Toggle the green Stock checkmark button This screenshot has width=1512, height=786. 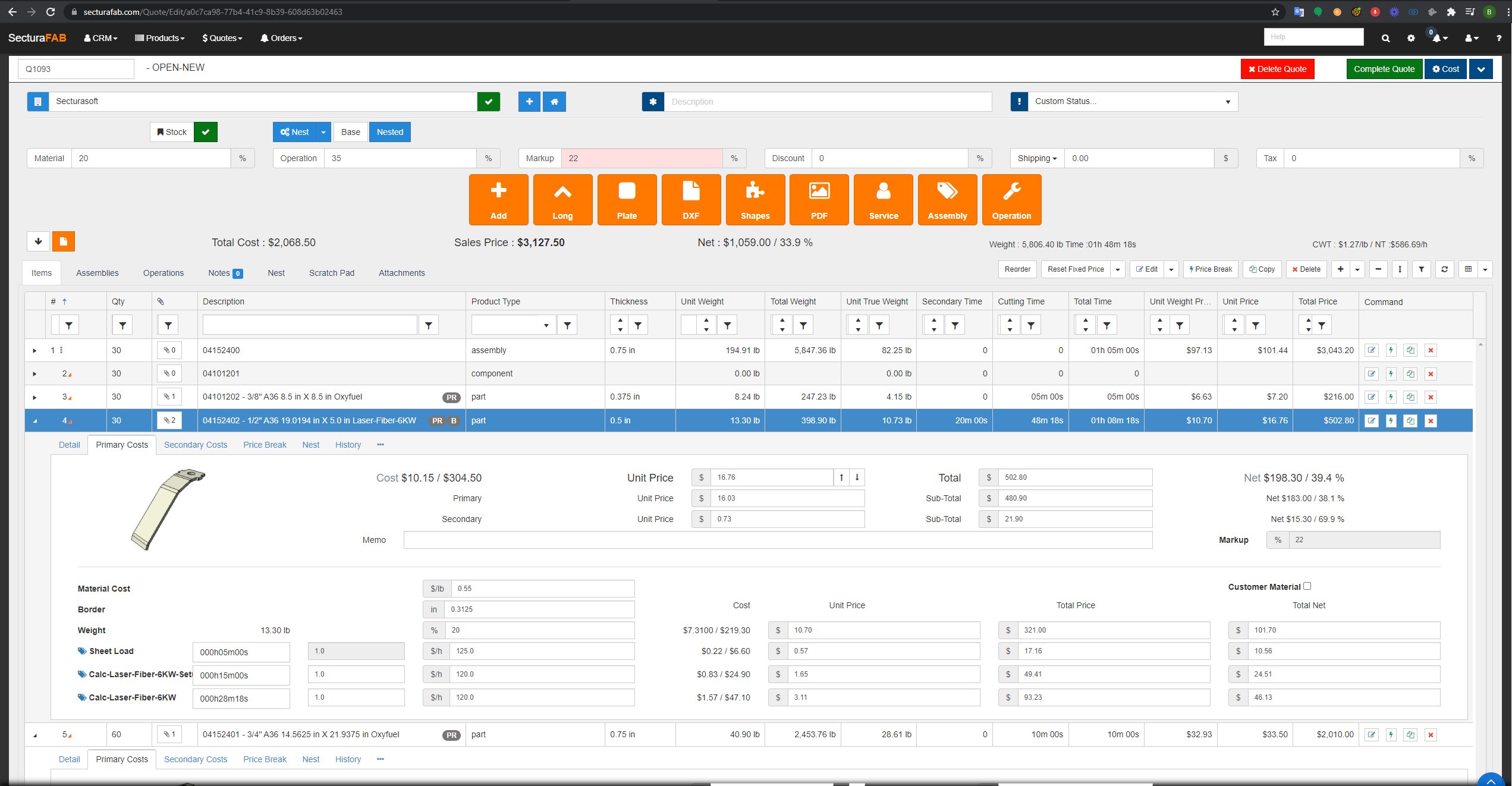click(x=206, y=132)
